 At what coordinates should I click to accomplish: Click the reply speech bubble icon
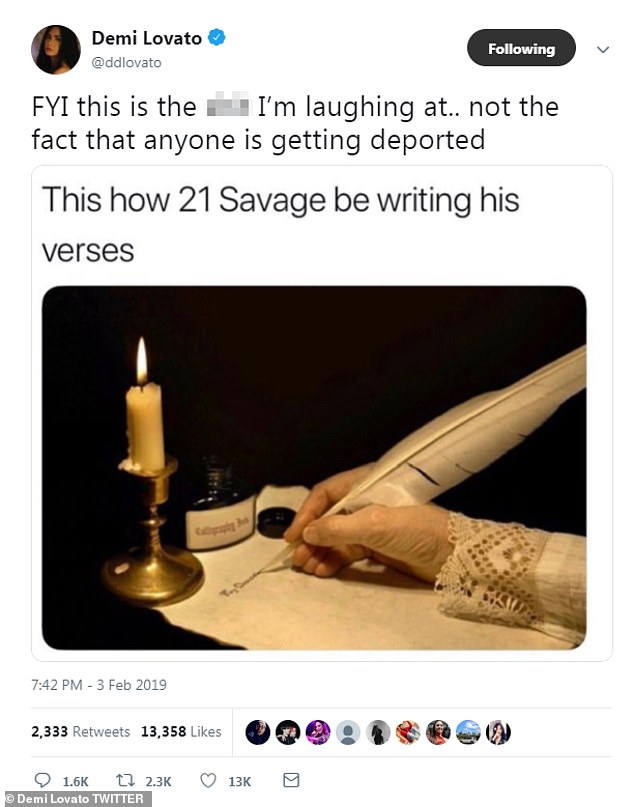[42, 780]
